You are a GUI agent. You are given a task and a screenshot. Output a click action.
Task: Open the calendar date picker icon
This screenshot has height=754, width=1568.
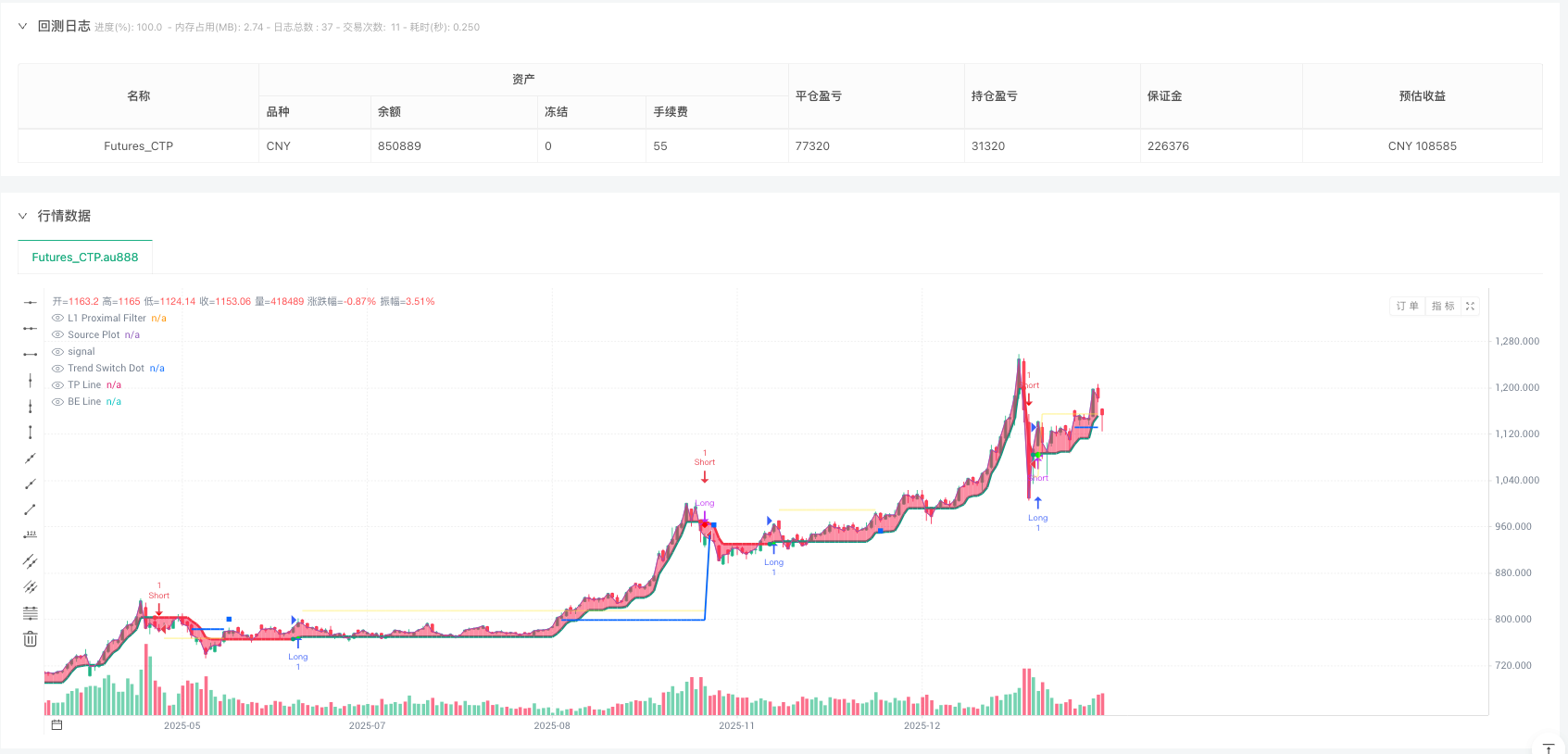point(56,725)
